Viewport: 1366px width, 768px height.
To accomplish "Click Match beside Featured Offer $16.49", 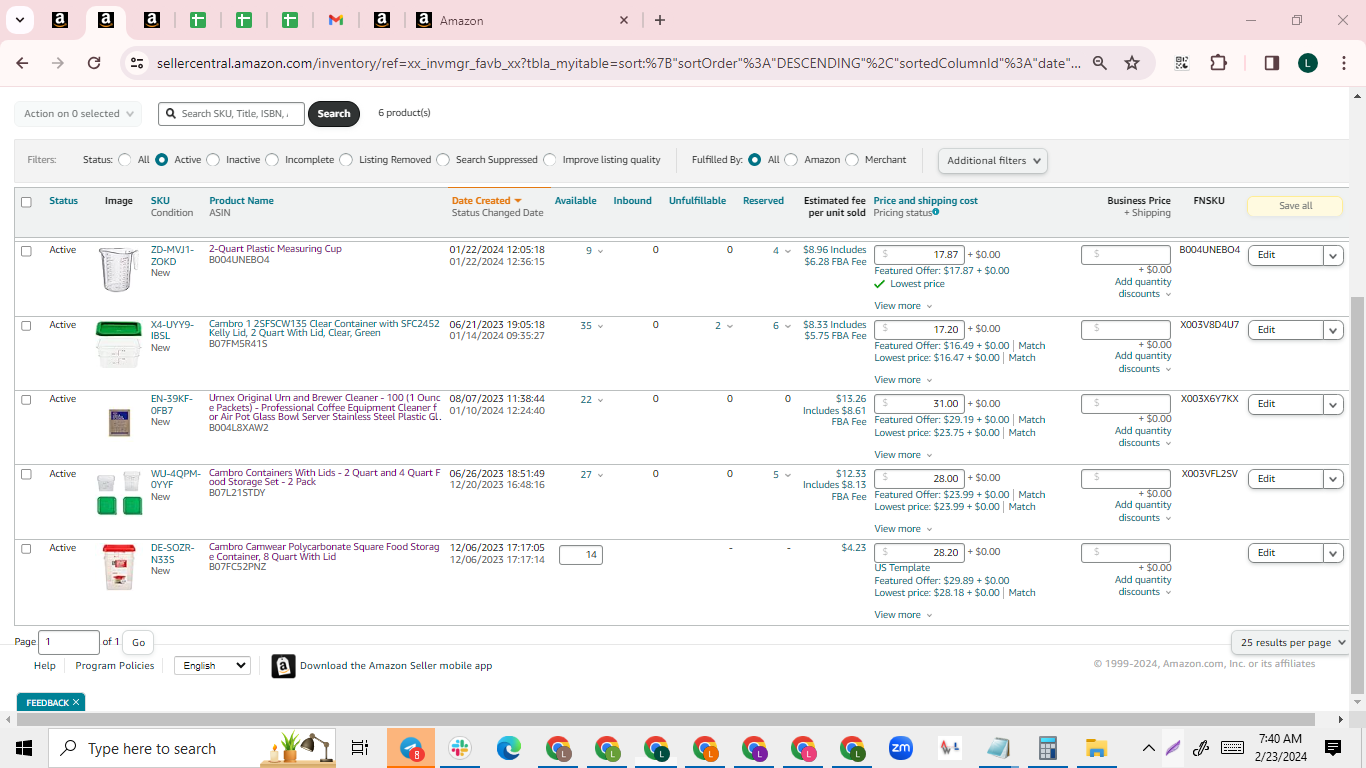I will tap(1031, 346).
